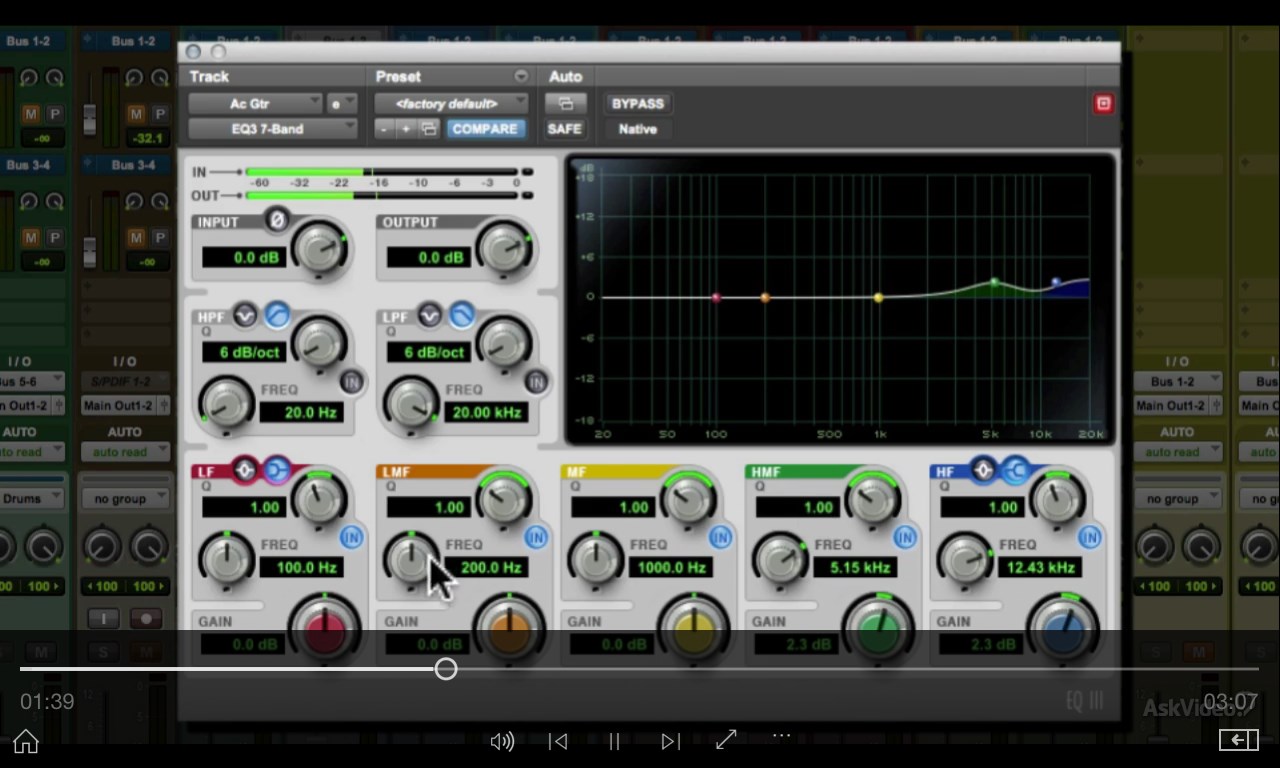Click the Native label button
Image resolution: width=1280 pixels, height=768 pixels.
(x=637, y=129)
